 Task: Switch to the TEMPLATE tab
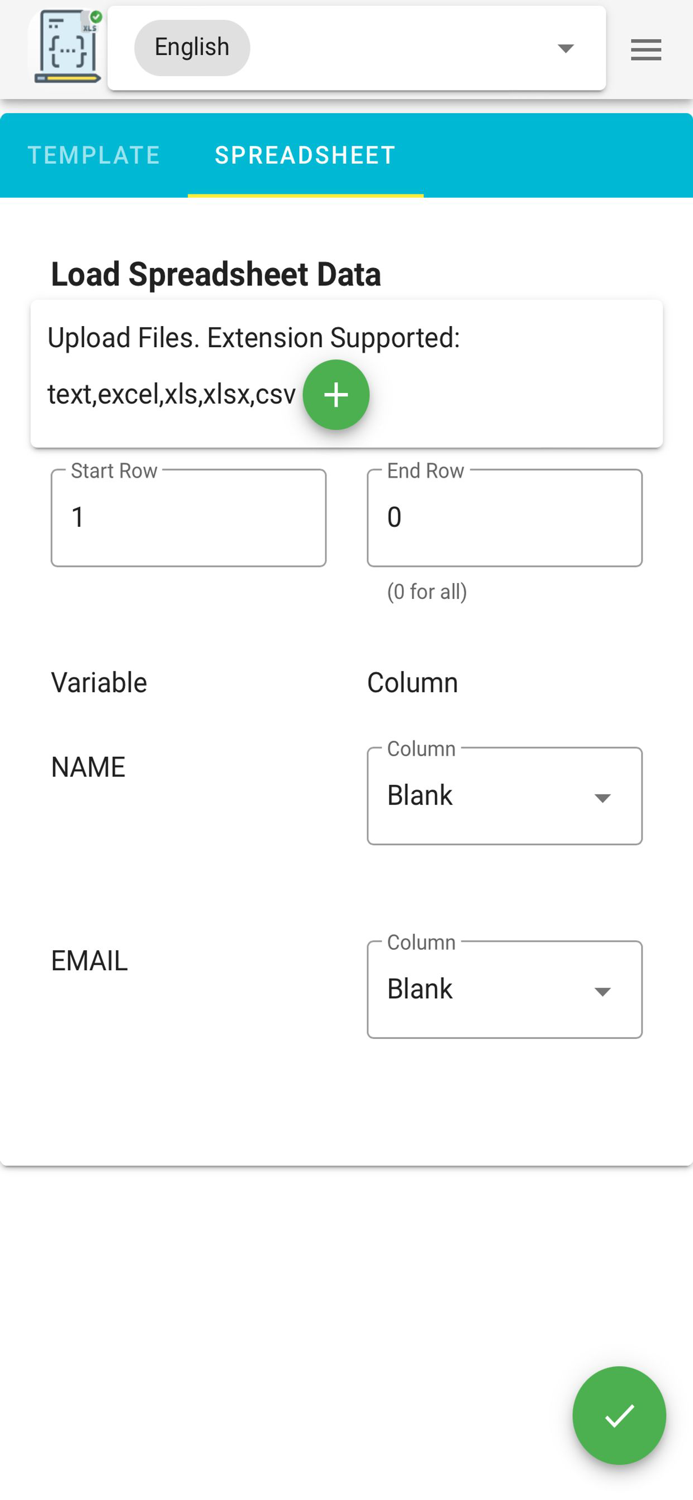click(93, 155)
